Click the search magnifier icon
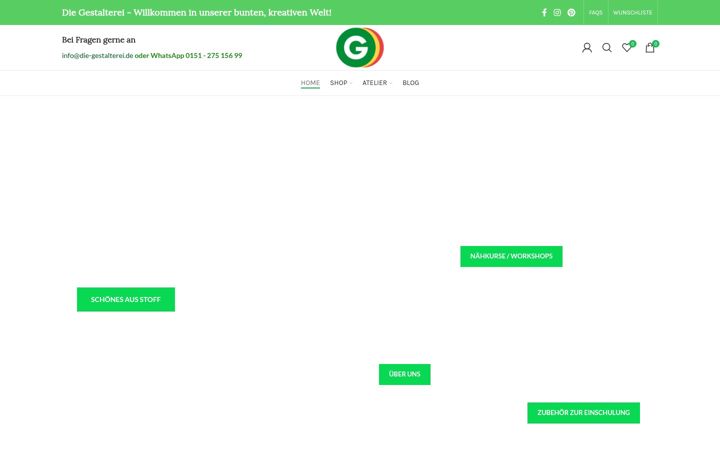720x450 pixels. click(x=607, y=48)
